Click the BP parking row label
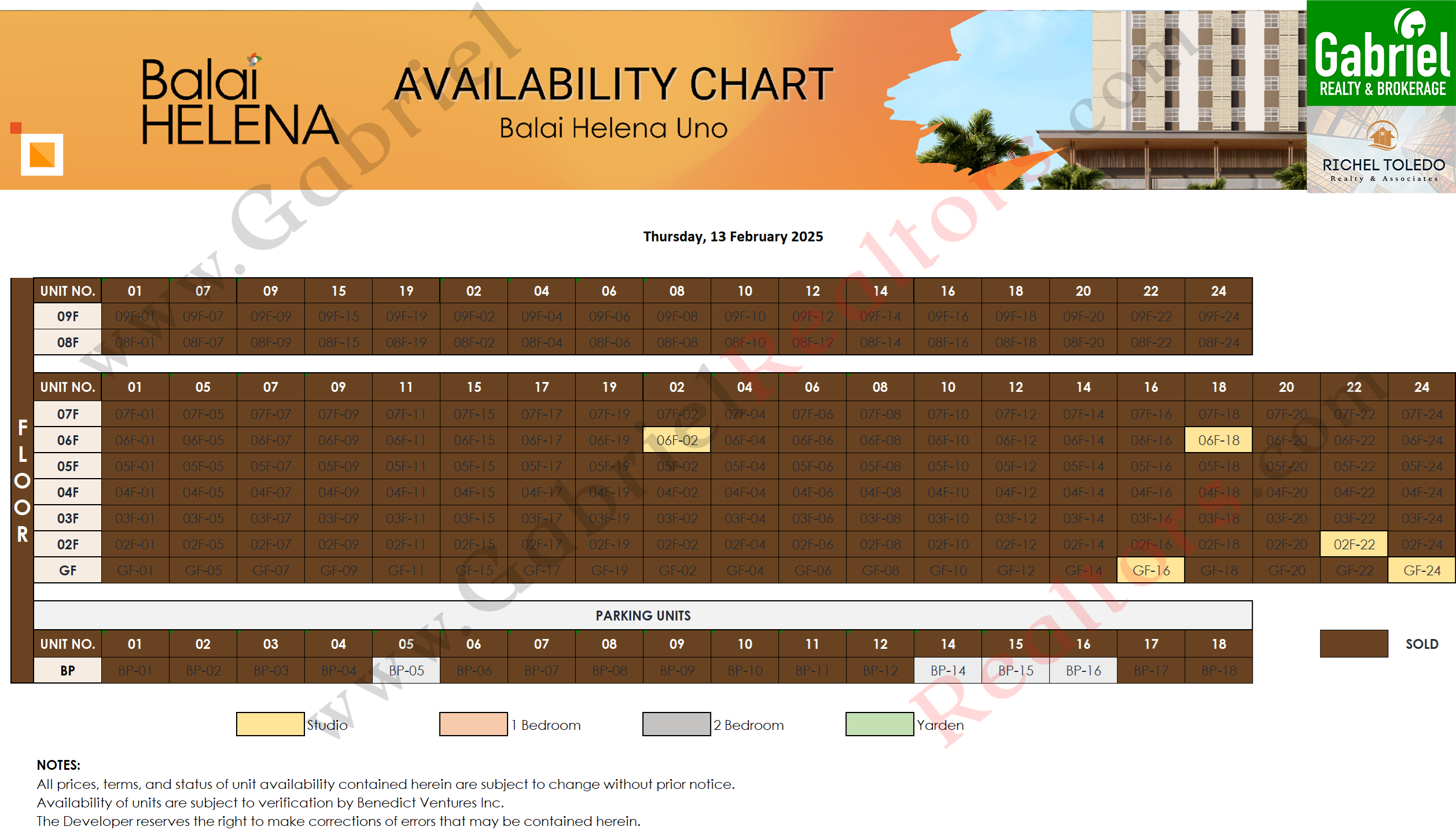This screenshot has width=1456, height=830. pyautogui.click(x=68, y=671)
